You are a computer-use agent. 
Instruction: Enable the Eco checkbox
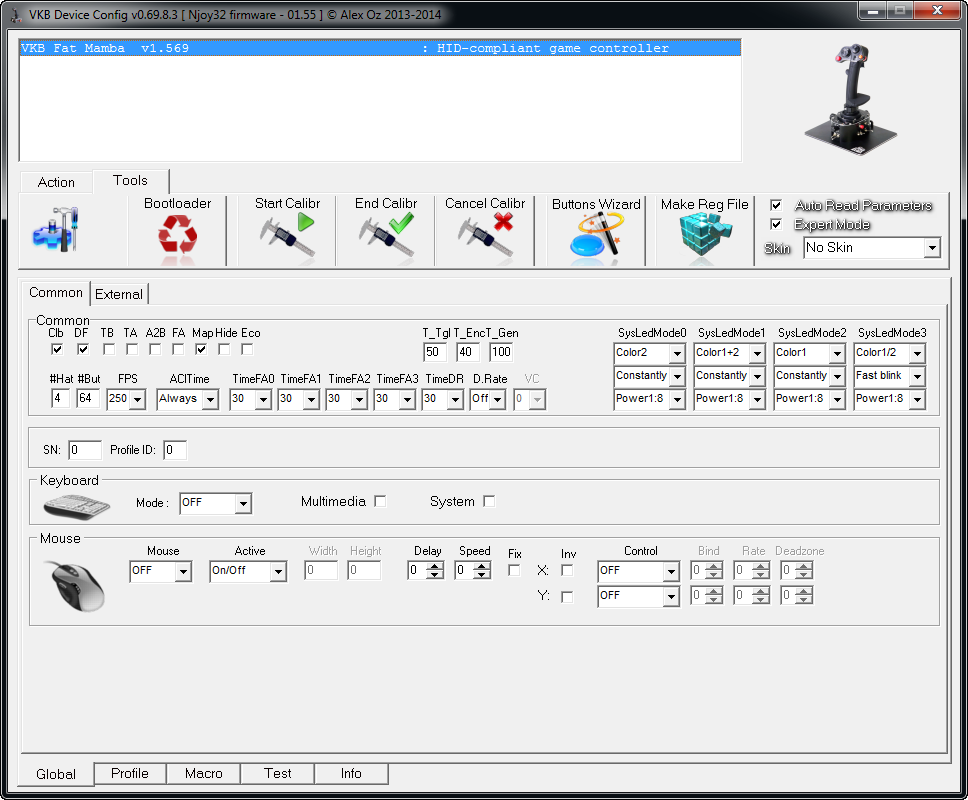[x=247, y=349]
